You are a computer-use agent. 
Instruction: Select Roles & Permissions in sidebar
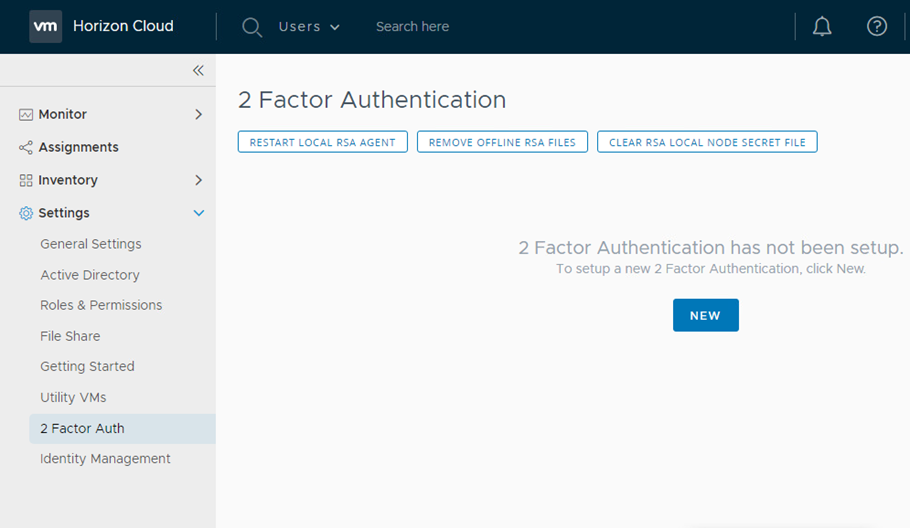click(101, 305)
